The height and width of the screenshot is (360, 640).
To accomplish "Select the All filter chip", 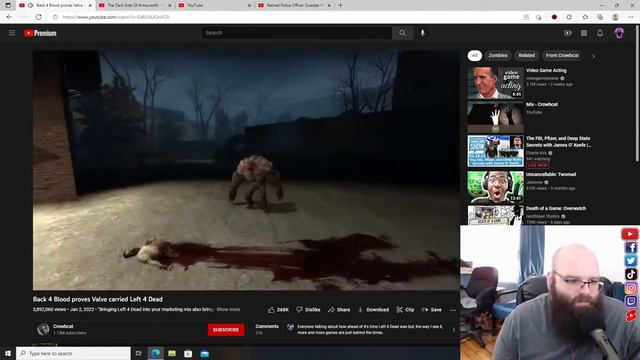I will [x=474, y=56].
